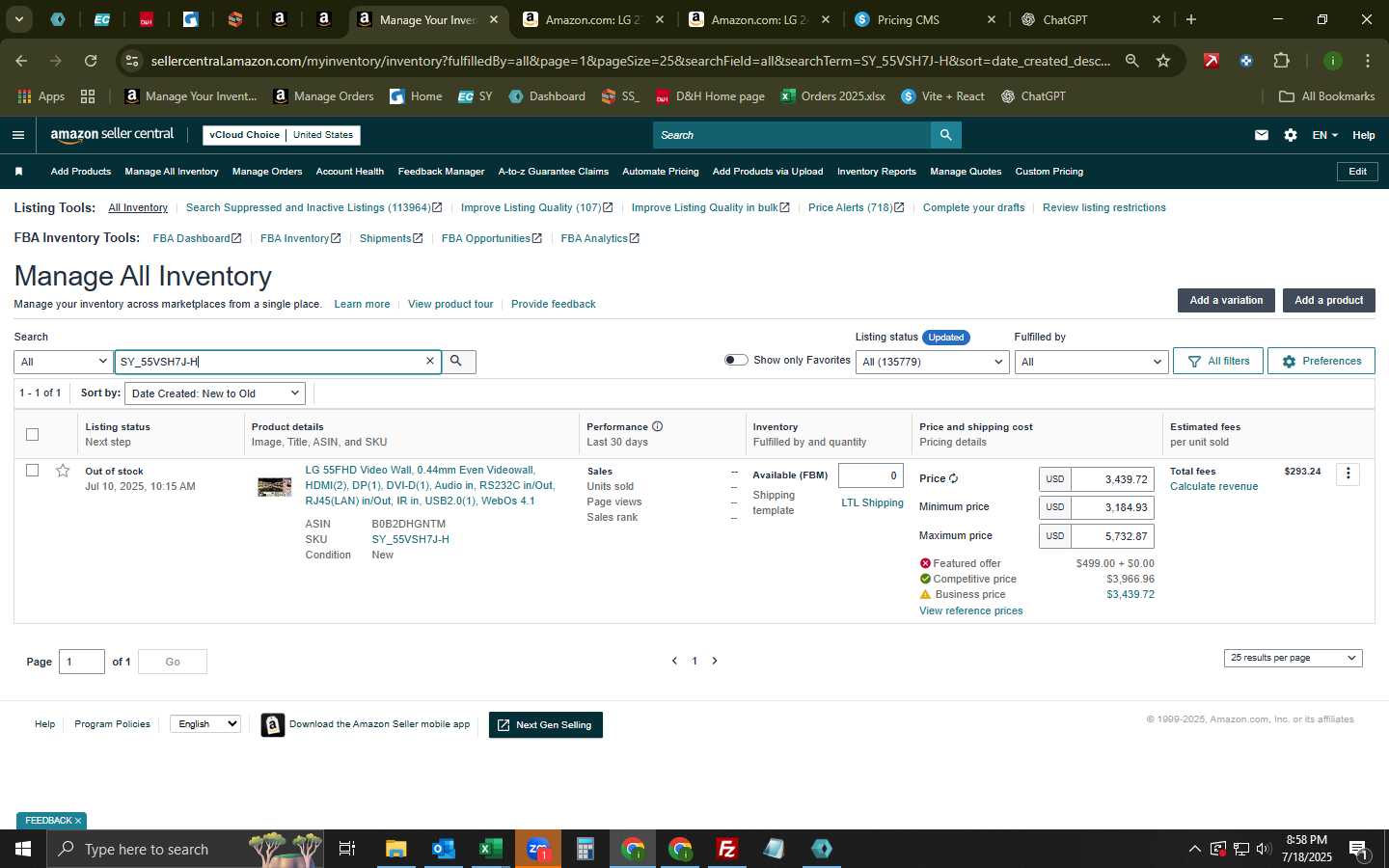Viewport: 1389px width, 868px height.
Task: Click the price refresh icon next to Price
Action: [954, 478]
